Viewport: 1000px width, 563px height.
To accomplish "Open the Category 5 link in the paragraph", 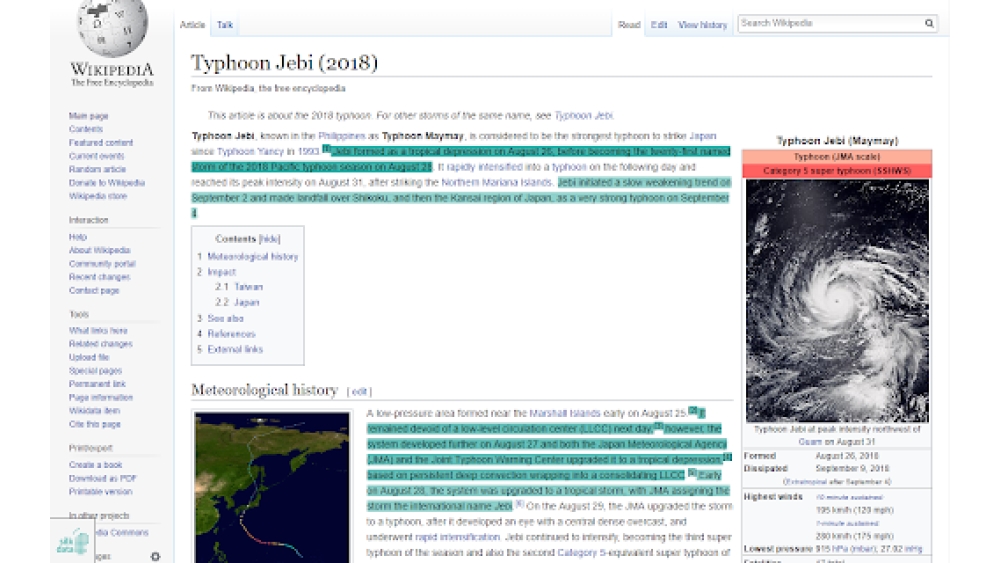I will (x=581, y=553).
